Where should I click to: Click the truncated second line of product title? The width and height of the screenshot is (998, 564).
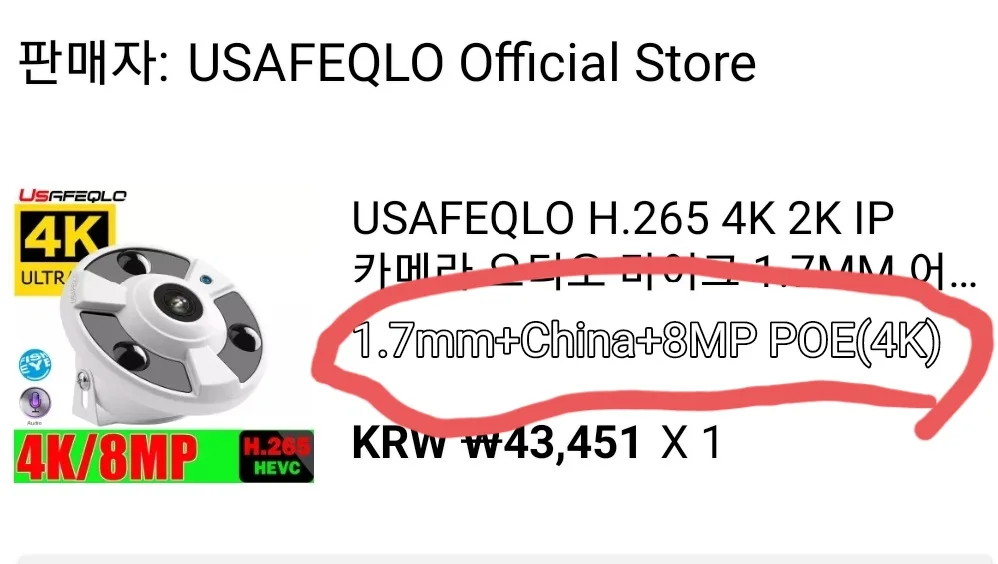pyautogui.click(x=663, y=272)
